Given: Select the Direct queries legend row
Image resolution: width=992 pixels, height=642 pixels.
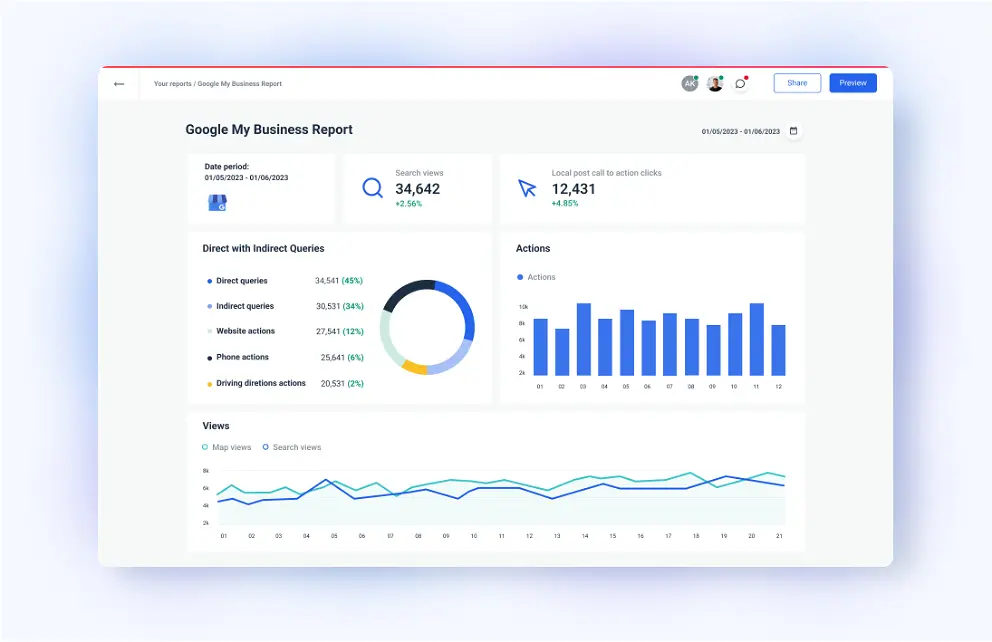Looking at the screenshot, I should (241, 281).
